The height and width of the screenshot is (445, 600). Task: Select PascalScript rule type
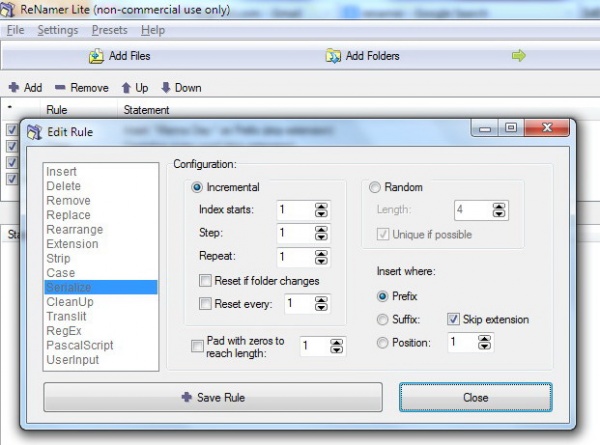(101, 345)
